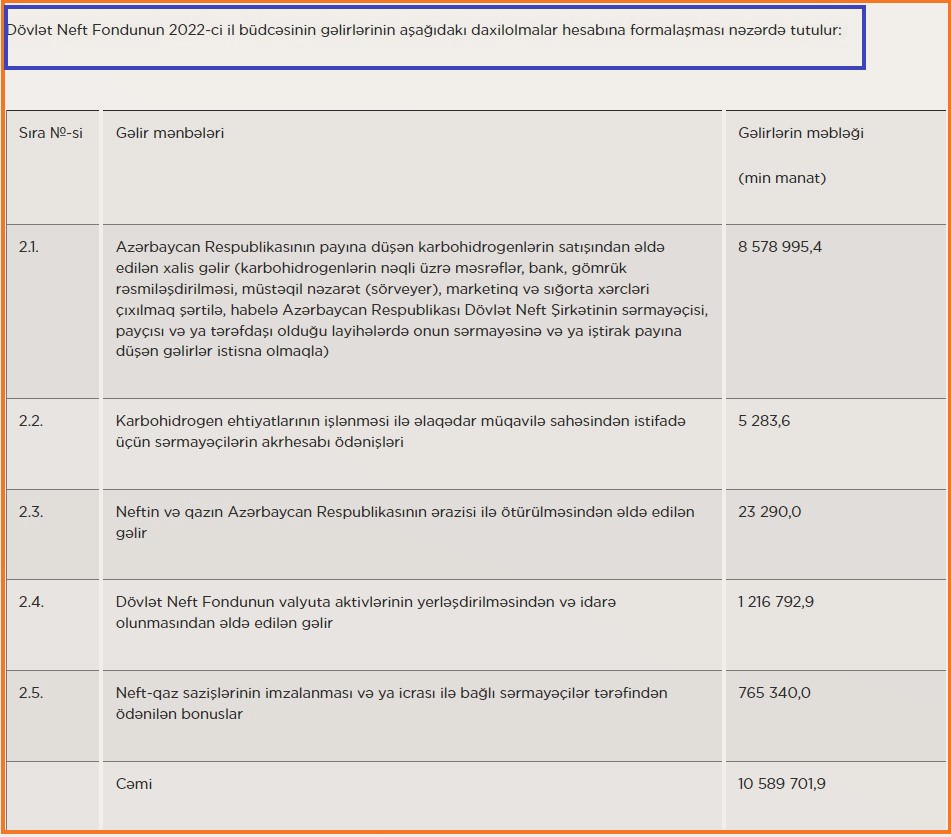Select the amount 23 290,0
This screenshot has height=837, width=951.
point(769,512)
